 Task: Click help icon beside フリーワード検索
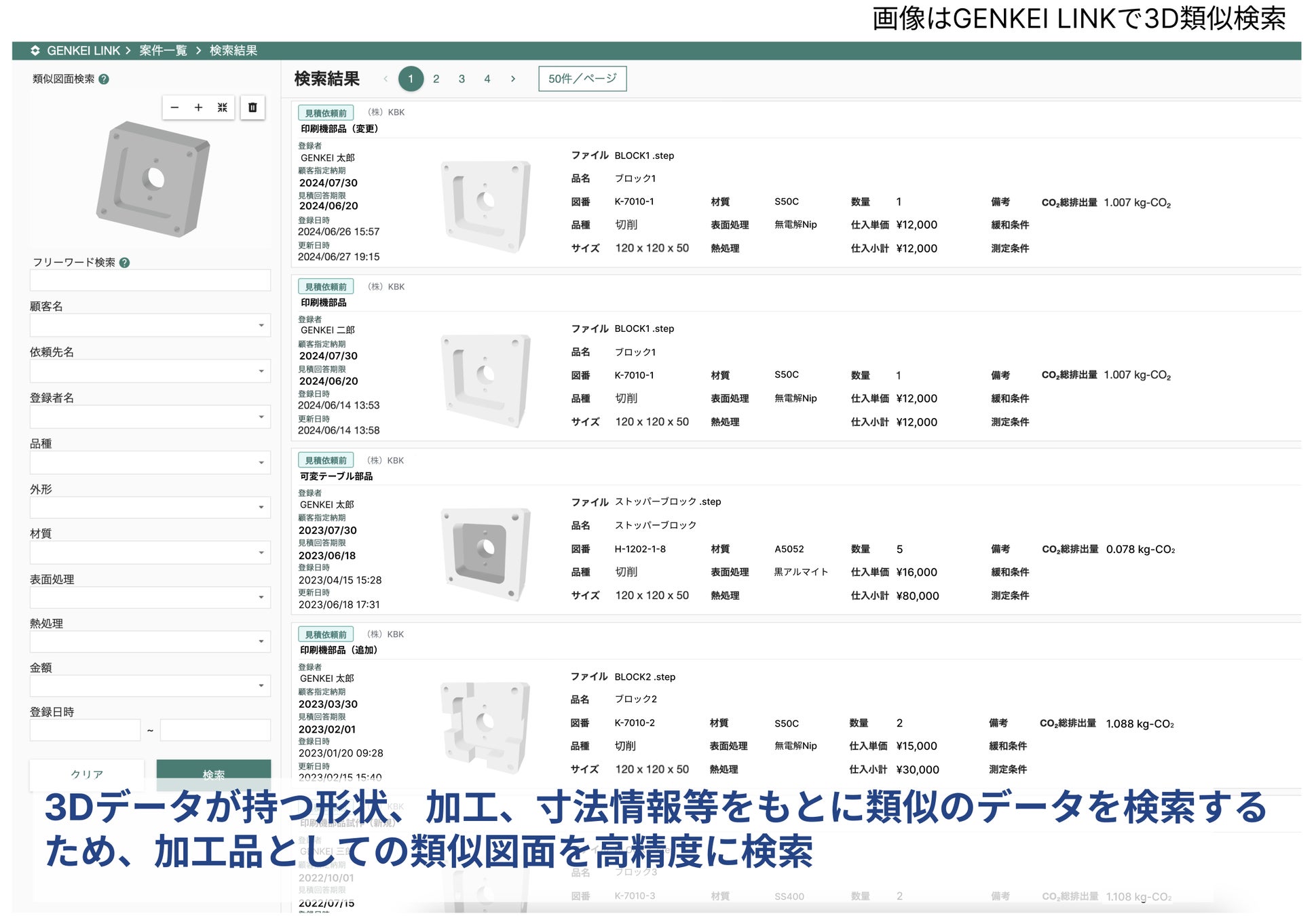[124, 263]
